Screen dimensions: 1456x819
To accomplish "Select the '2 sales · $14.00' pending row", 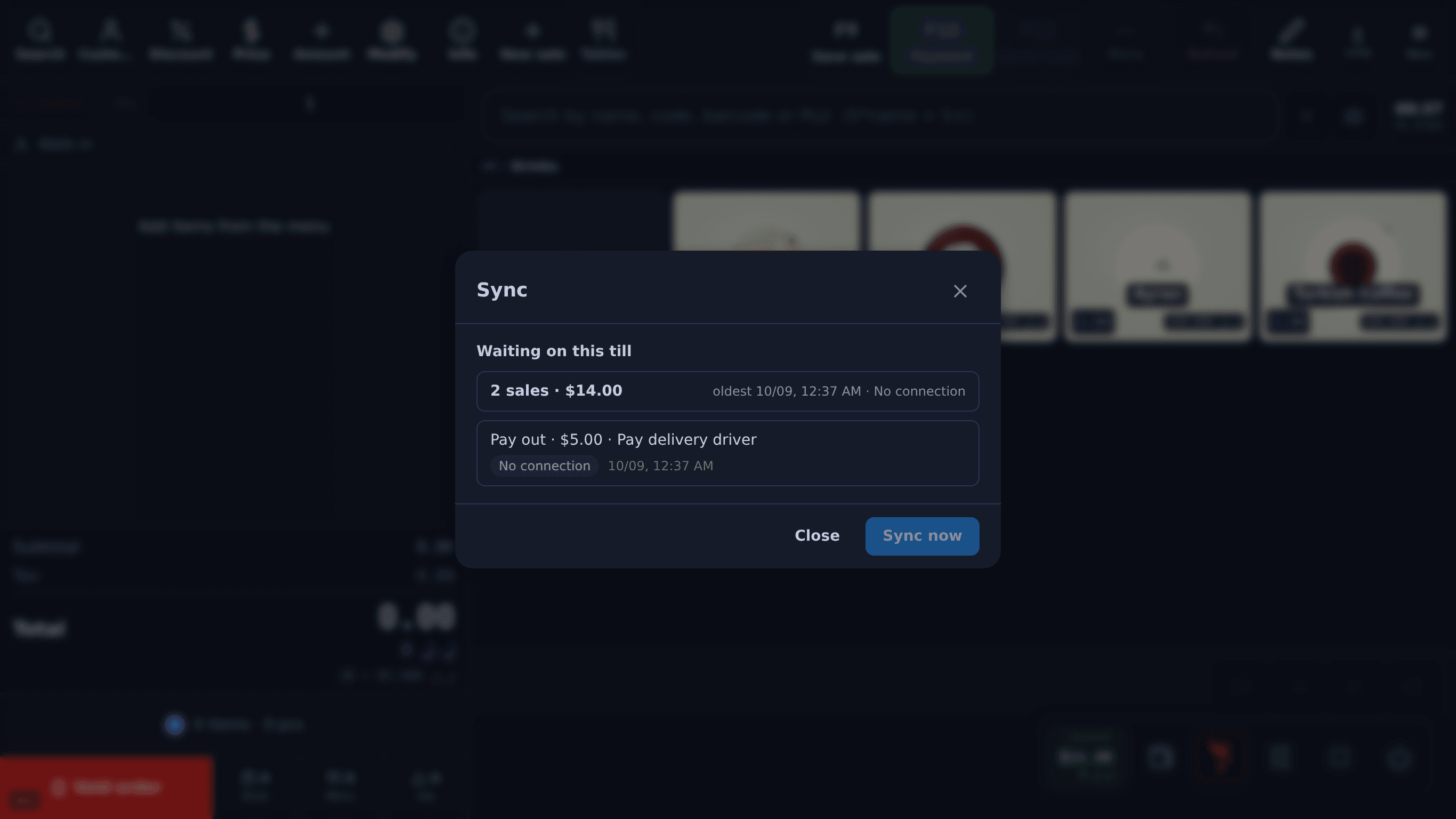I will pyautogui.click(x=727, y=391).
